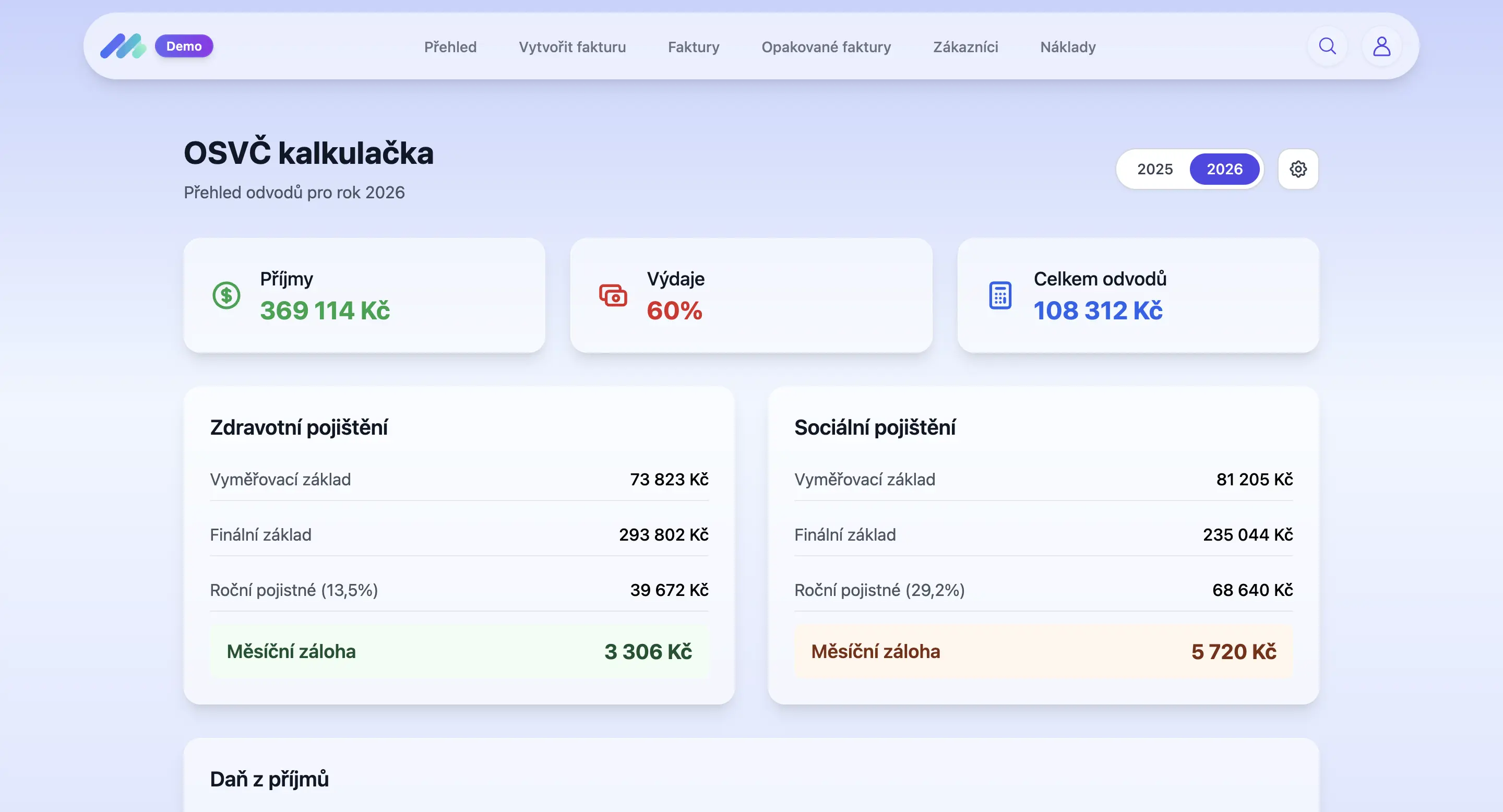Viewport: 1503px width, 812px height.
Task: Click green Měsíční záloha 3 306 Kč row
Action: tap(459, 651)
